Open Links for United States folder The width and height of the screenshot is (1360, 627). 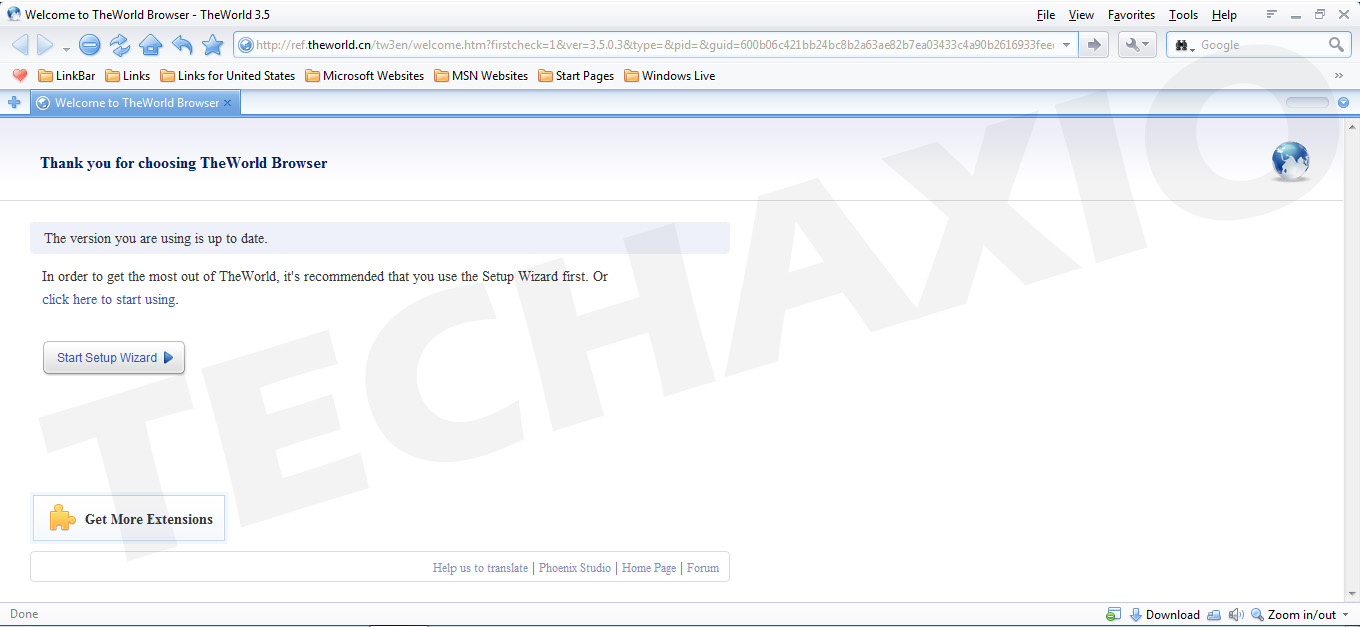[x=228, y=76]
